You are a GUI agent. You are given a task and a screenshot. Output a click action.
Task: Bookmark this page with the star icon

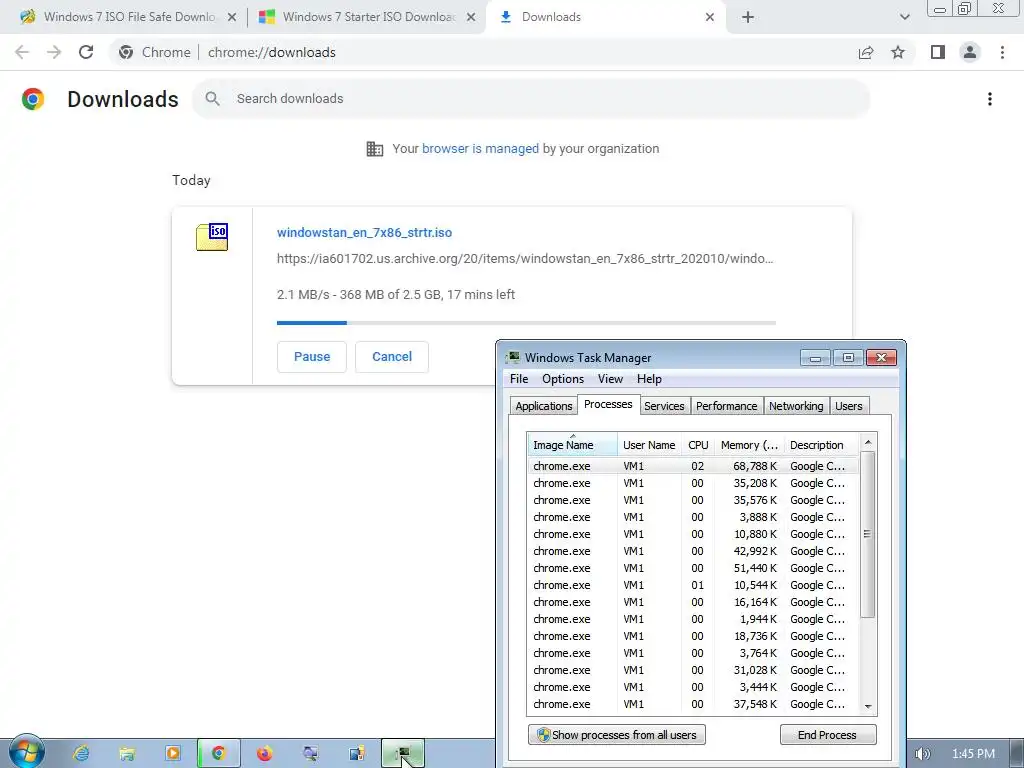(898, 52)
